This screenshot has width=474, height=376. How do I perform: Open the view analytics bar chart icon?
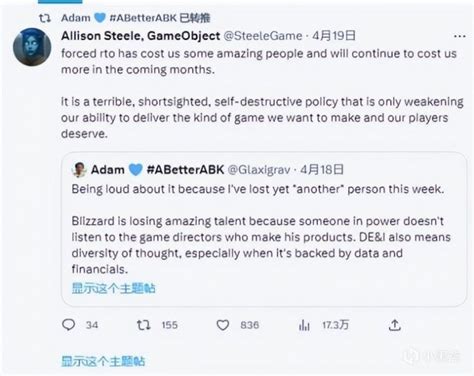[304, 325]
